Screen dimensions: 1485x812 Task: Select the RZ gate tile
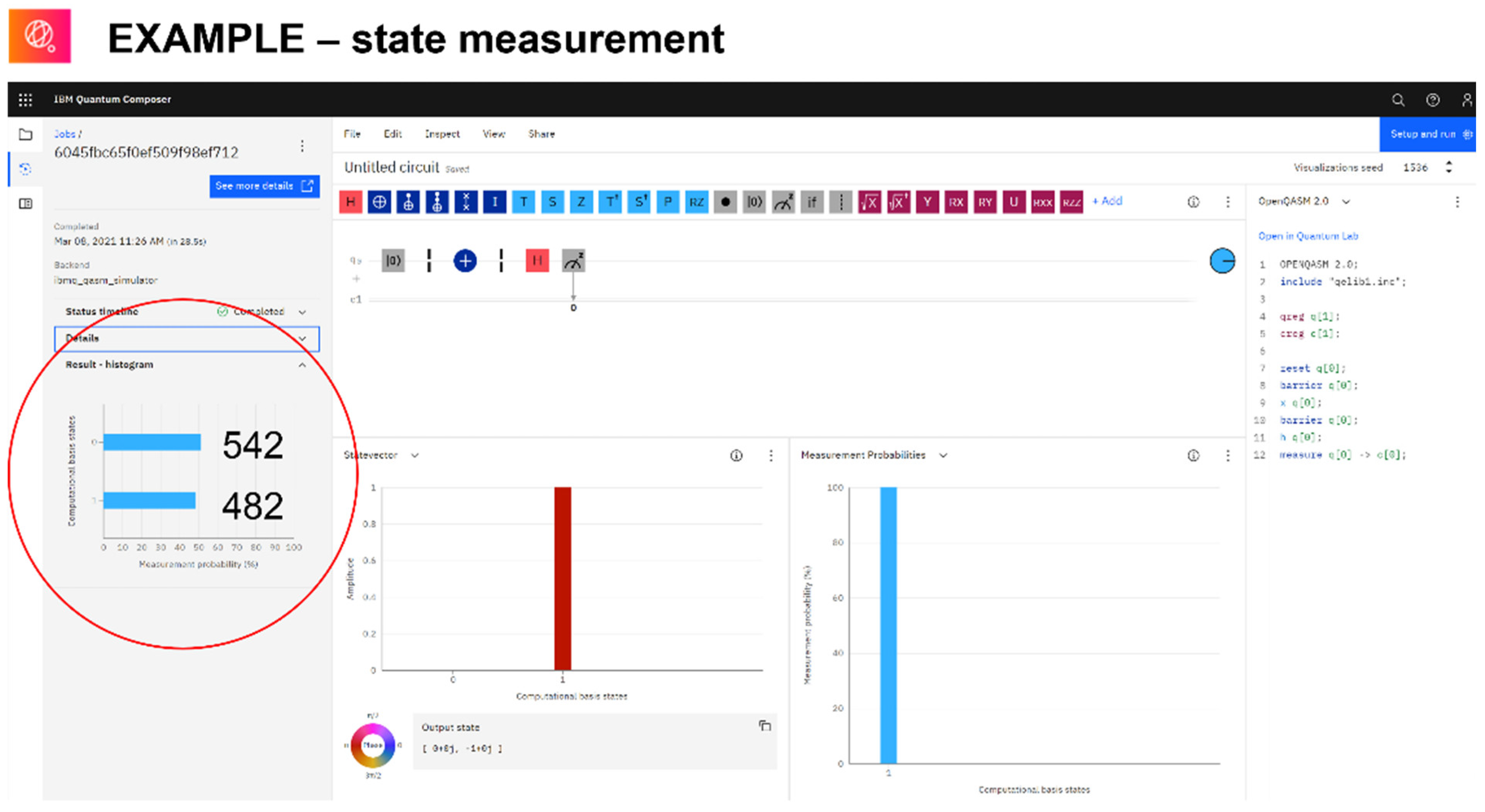coord(696,202)
